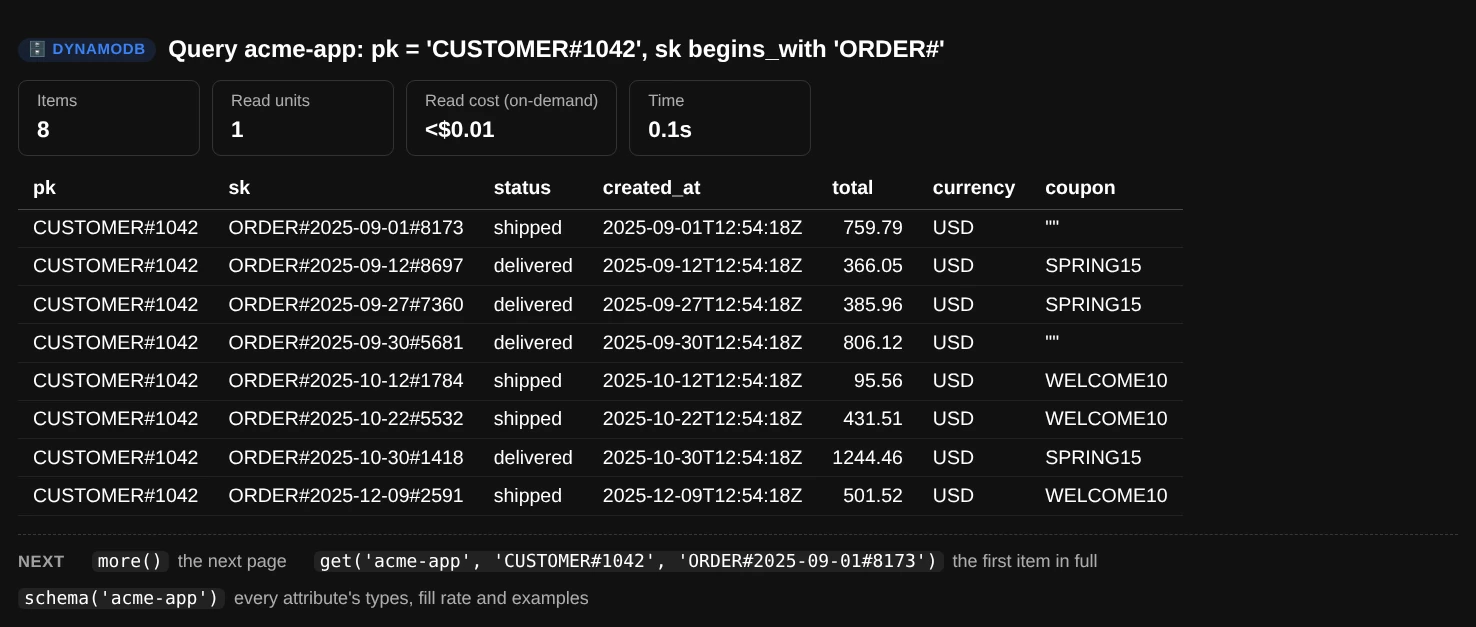This screenshot has height=627, width=1476.
Task: Click created_at 2025-09-12T12:54:18Z
Action: (x=702, y=266)
